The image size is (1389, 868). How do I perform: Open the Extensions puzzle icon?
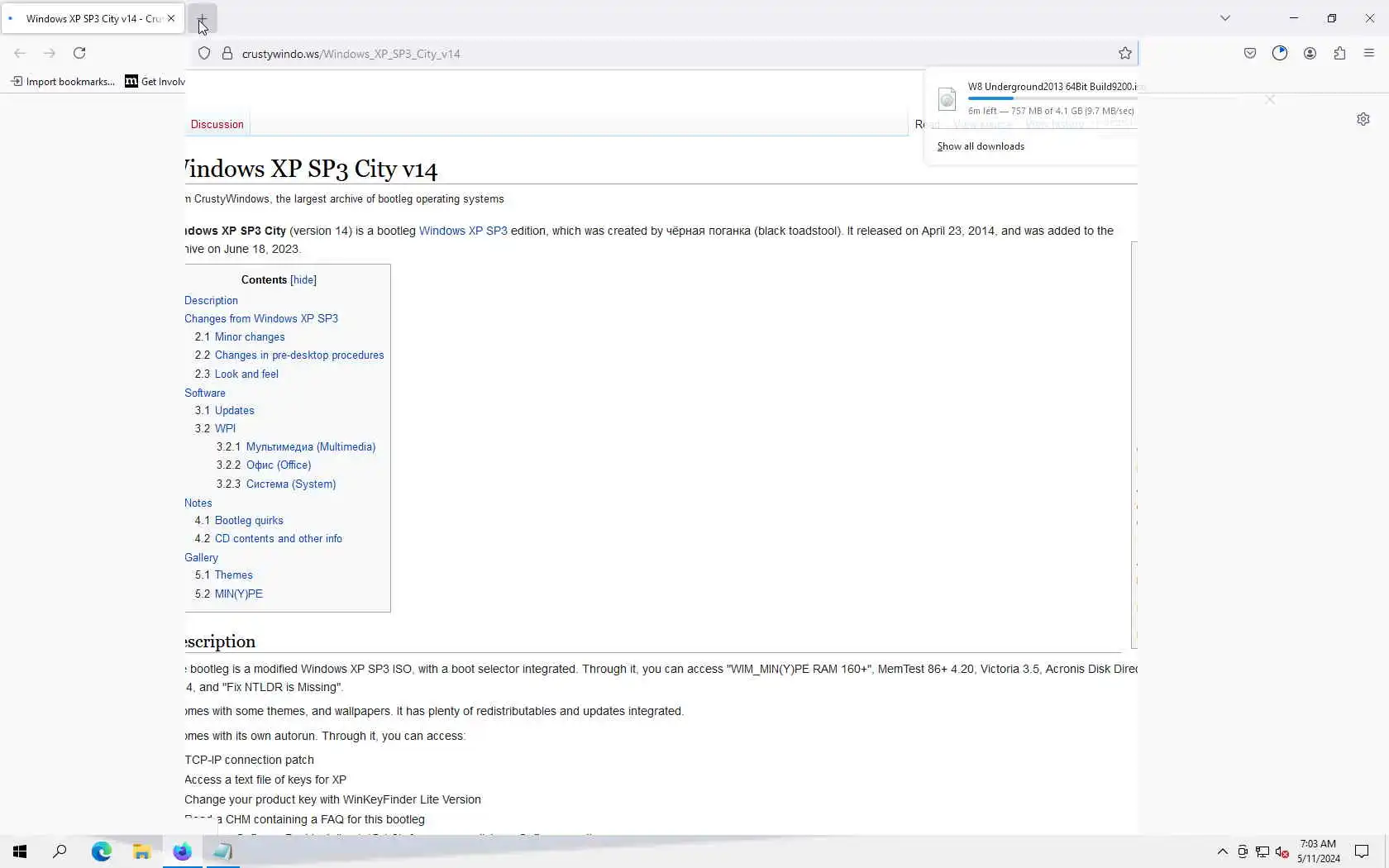(x=1339, y=53)
